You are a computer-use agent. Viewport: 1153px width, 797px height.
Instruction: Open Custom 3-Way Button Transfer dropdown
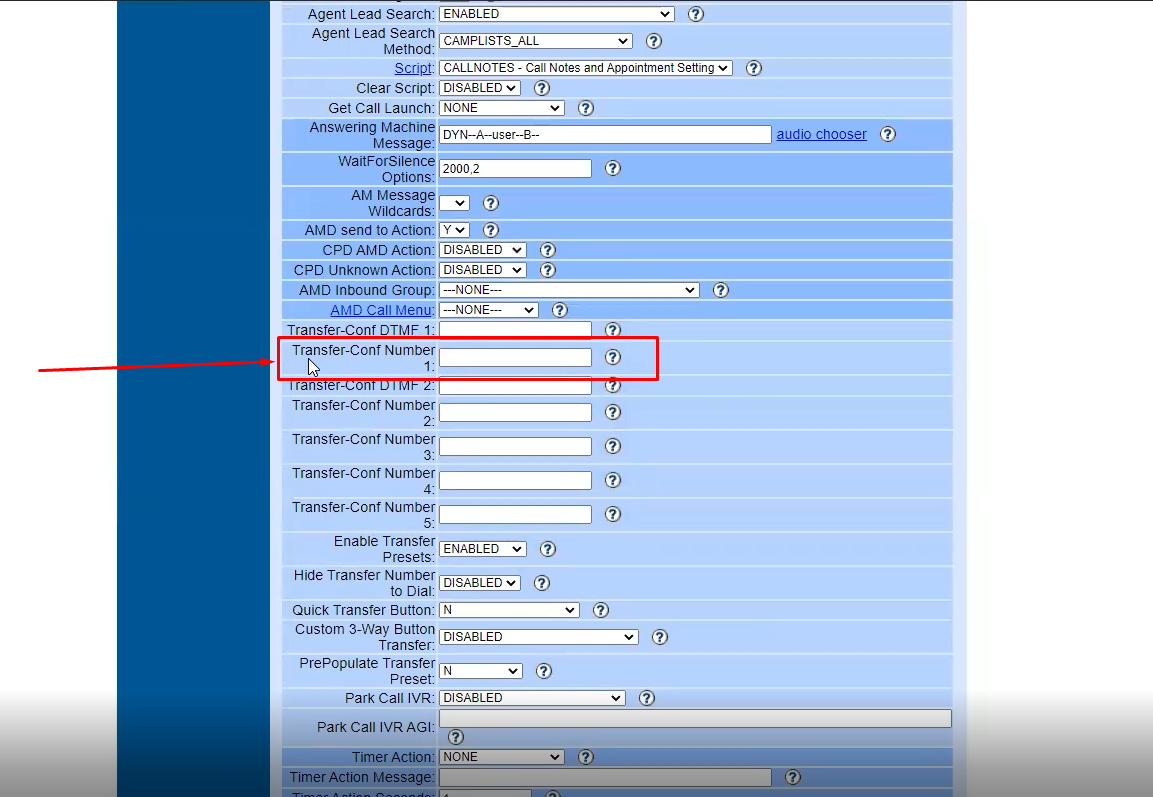click(x=538, y=637)
